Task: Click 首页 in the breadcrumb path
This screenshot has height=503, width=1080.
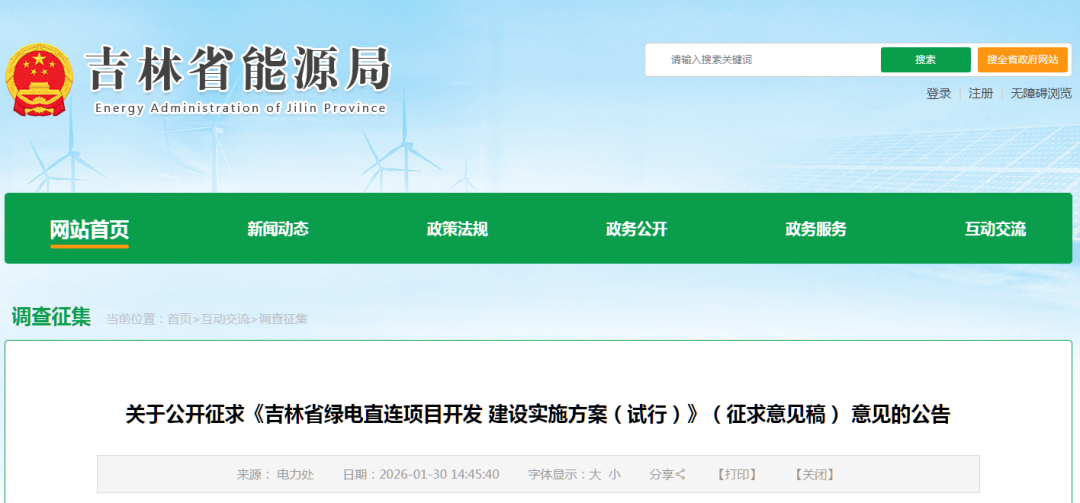Action: (x=179, y=319)
